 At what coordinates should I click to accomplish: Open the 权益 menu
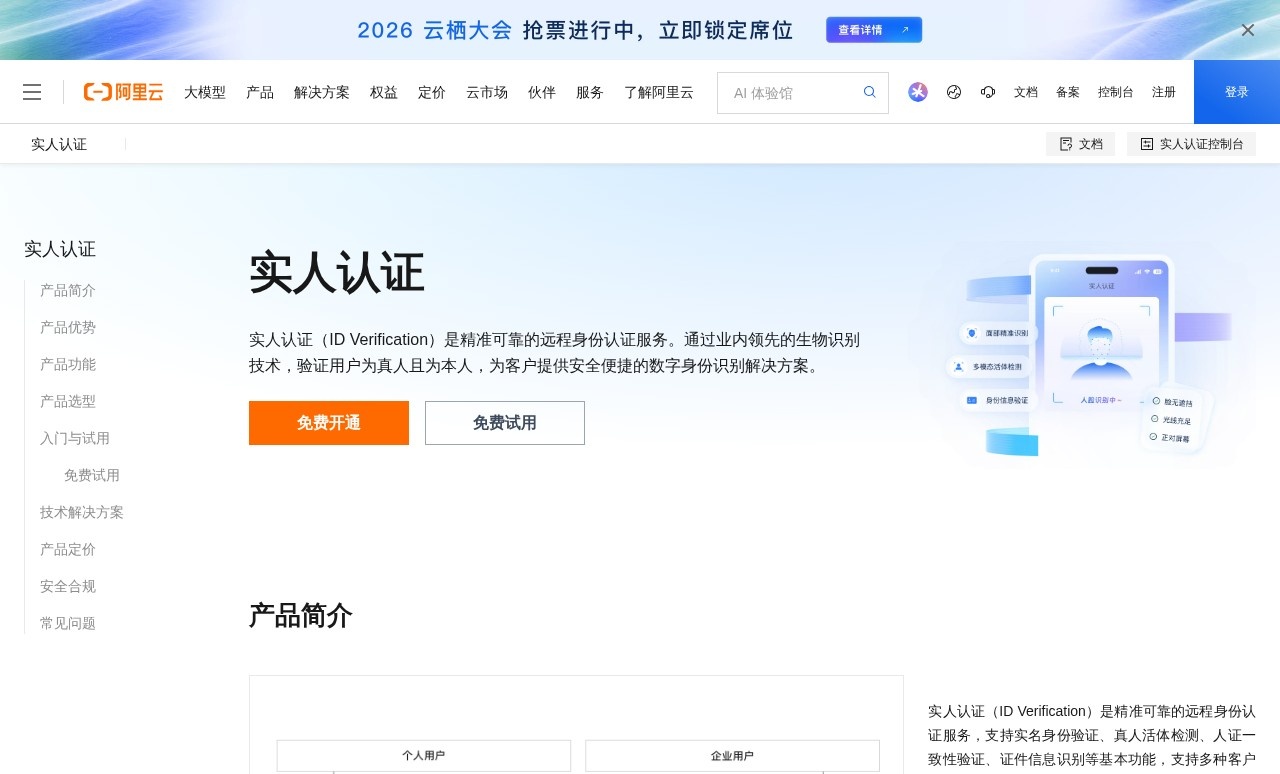click(x=384, y=92)
